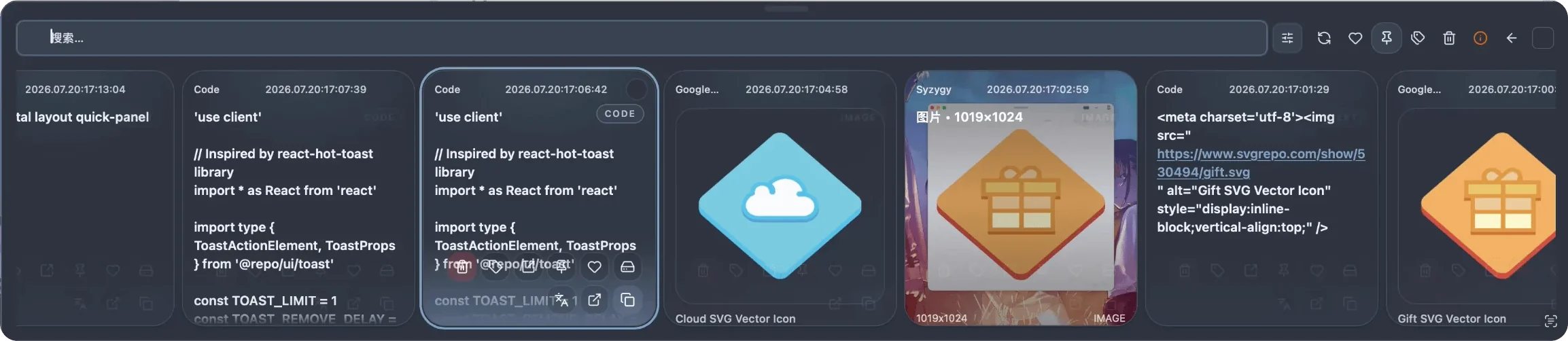Click the back arrow in toolbar
The width and height of the screenshot is (1568, 341).
click(x=1512, y=38)
